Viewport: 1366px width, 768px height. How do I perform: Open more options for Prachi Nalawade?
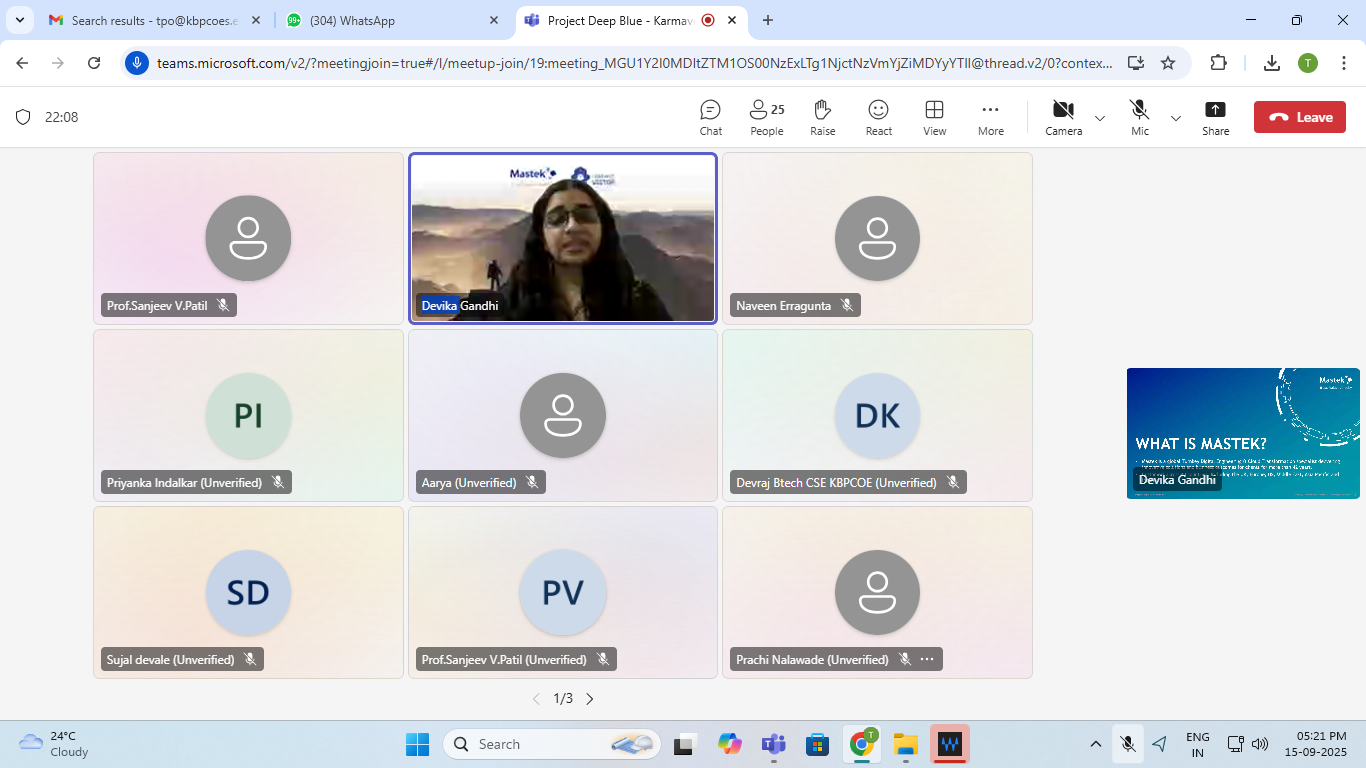[927, 659]
